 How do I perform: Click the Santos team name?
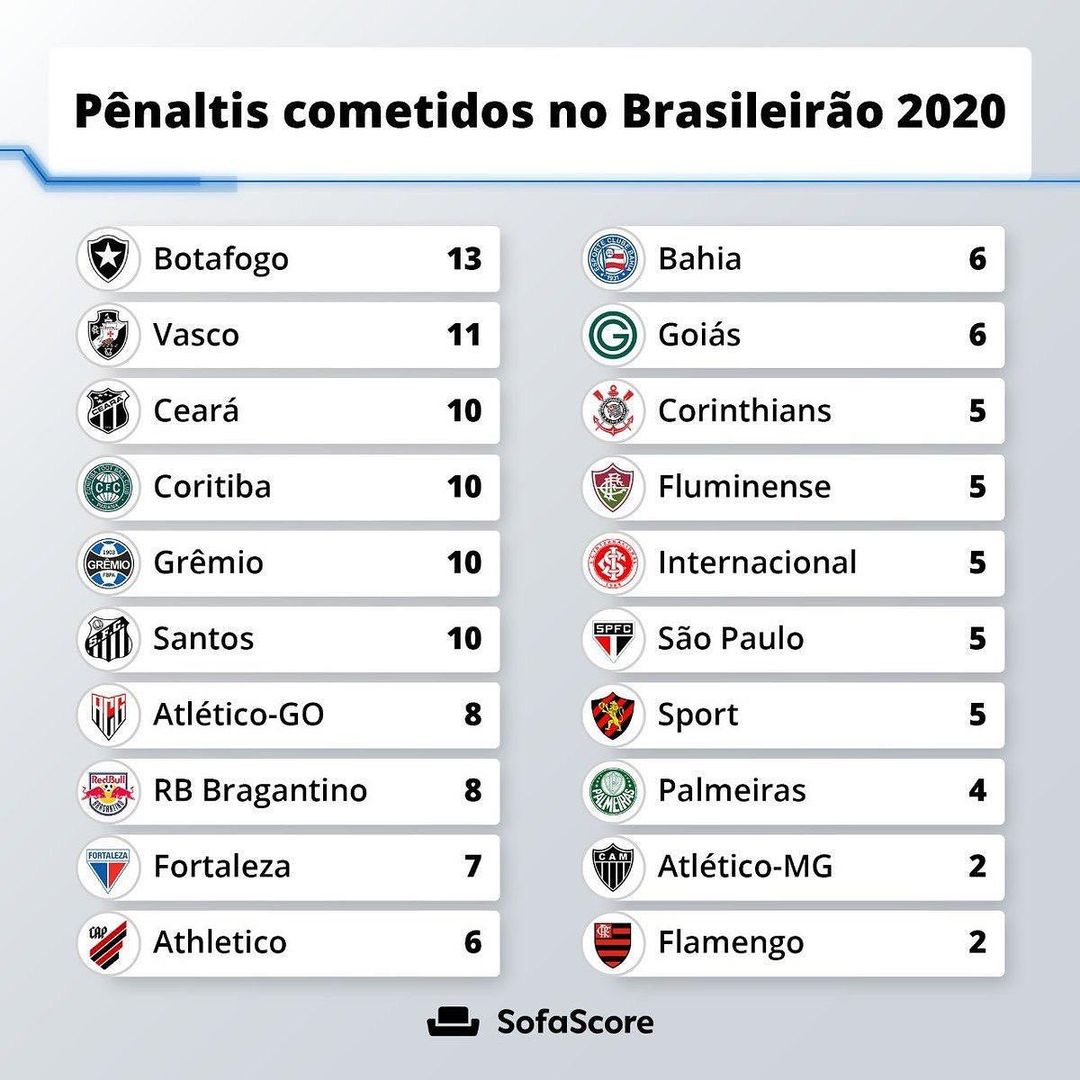(203, 639)
